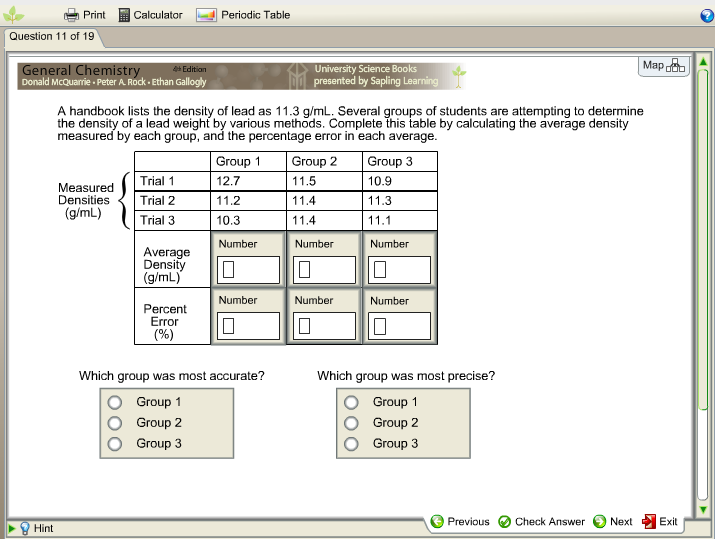The width and height of the screenshot is (715, 539).
Task: Go to the Next question
Action: pos(612,521)
